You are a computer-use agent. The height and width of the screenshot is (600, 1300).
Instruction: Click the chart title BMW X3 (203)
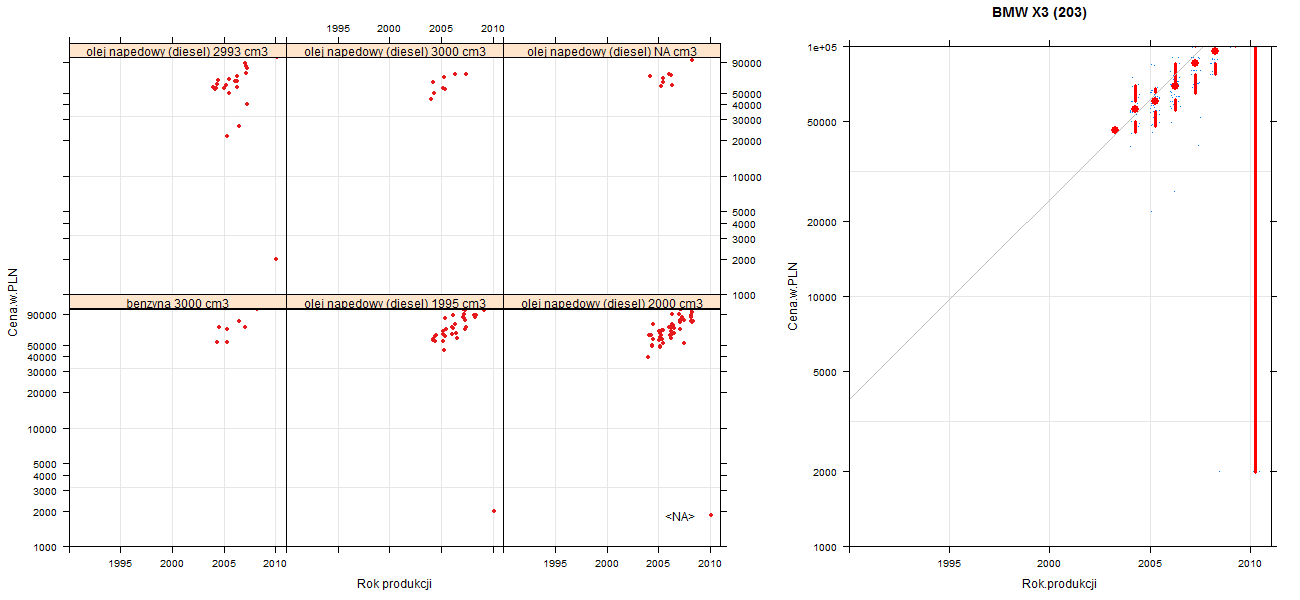(1039, 14)
